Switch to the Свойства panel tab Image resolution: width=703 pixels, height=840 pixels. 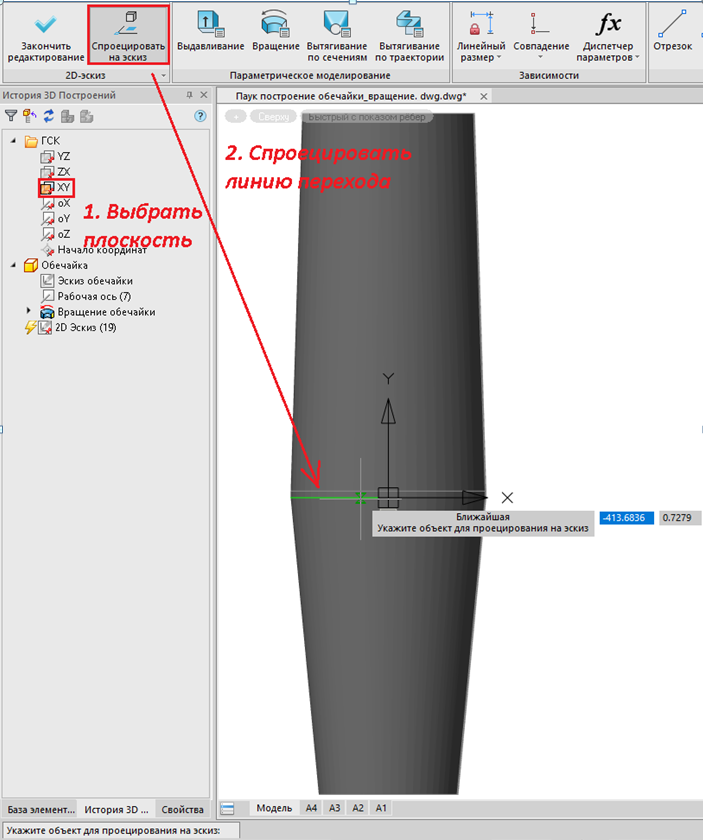(182, 809)
